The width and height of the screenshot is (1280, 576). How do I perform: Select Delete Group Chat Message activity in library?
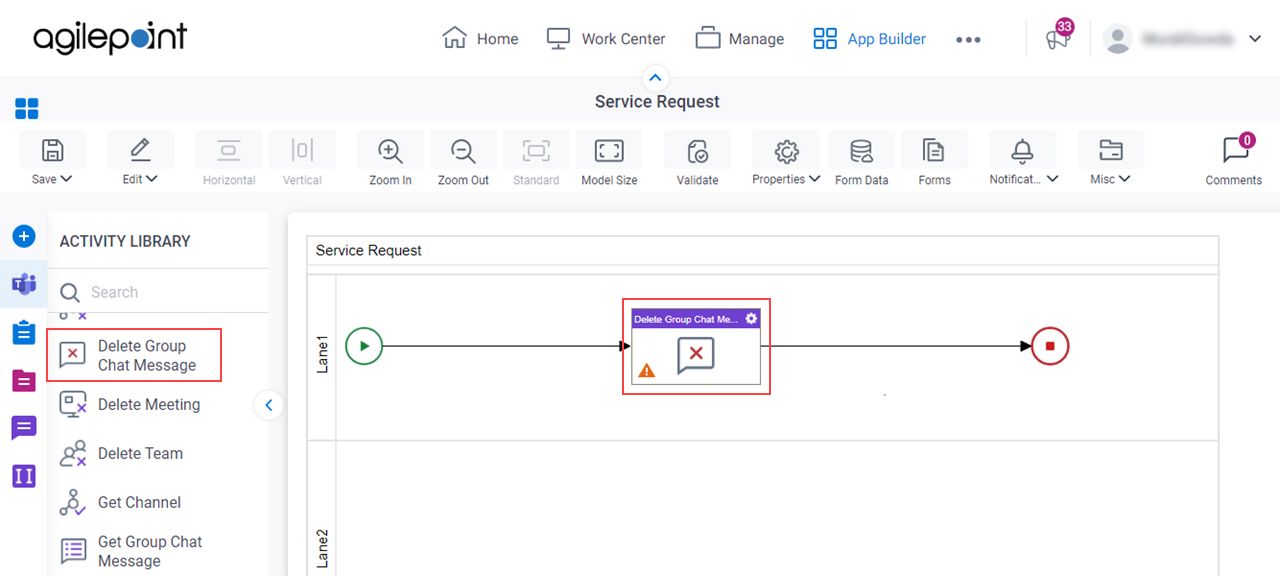tap(134, 355)
